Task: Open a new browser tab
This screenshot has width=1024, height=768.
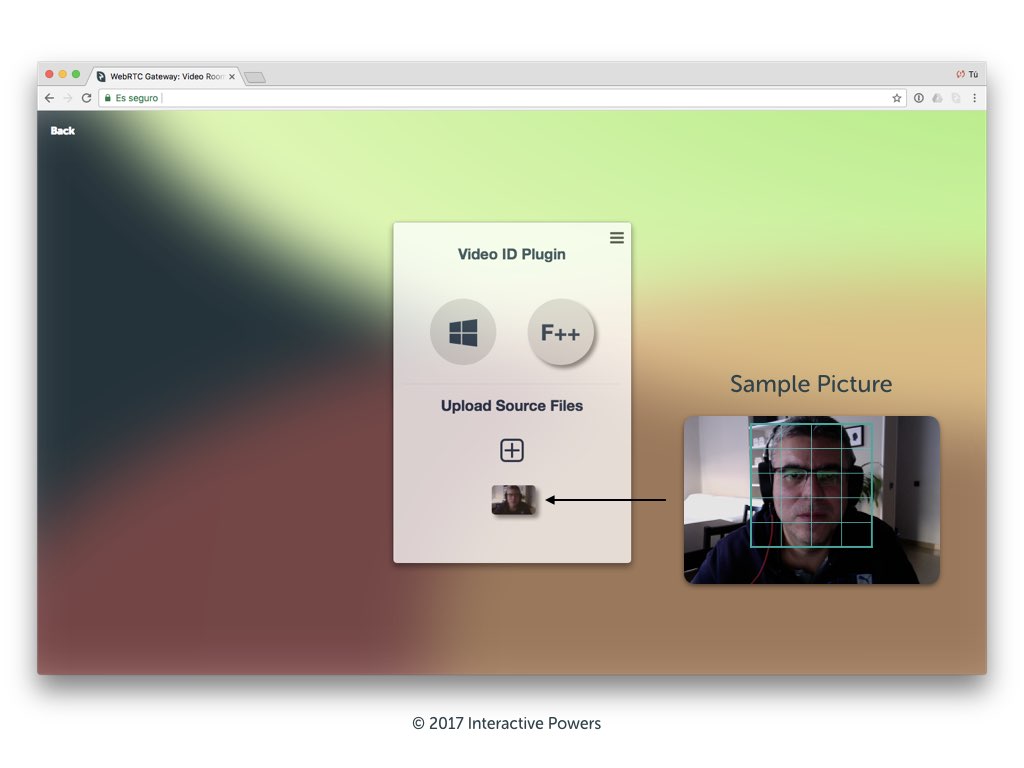Action: (255, 77)
